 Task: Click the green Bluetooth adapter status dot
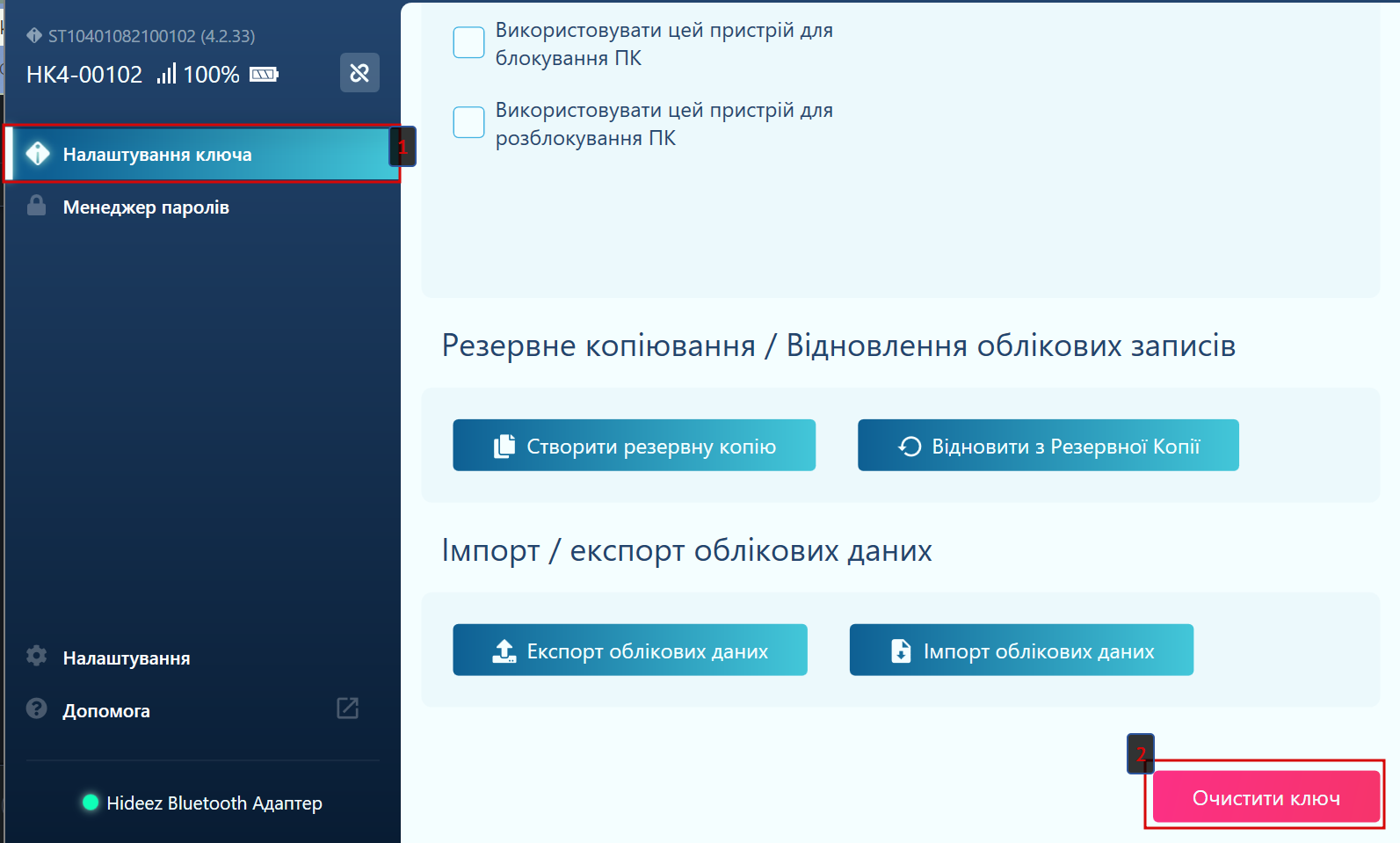coord(91,802)
